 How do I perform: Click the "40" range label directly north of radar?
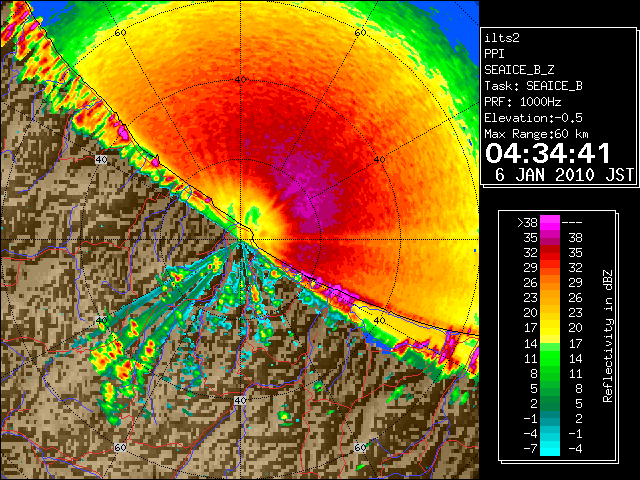pyautogui.click(x=240, y=79)
